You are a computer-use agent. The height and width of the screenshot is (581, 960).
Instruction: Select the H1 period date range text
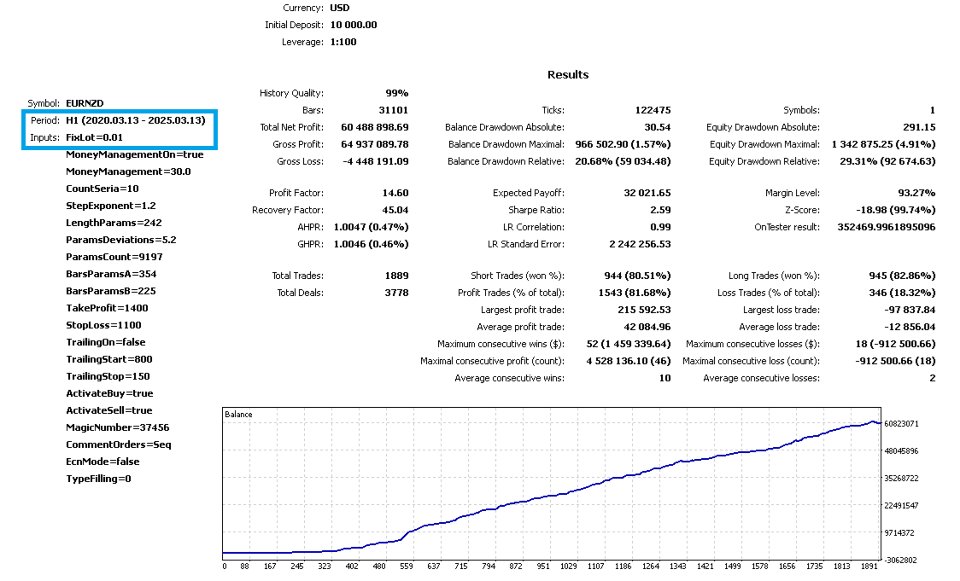[135, 121]
